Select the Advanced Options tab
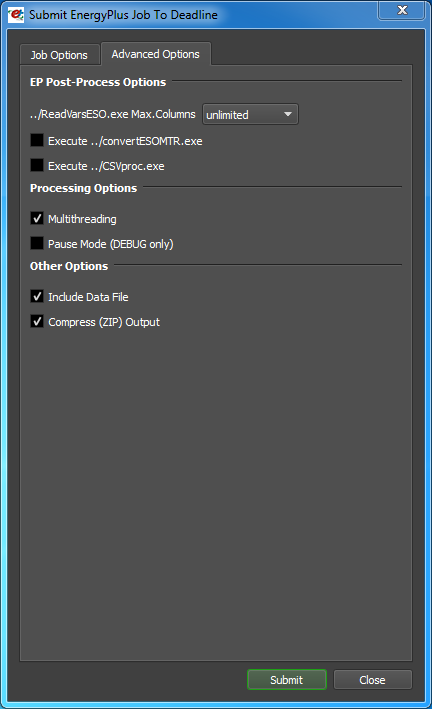This screenshot has height=709, width=432. tap(156, 54)
